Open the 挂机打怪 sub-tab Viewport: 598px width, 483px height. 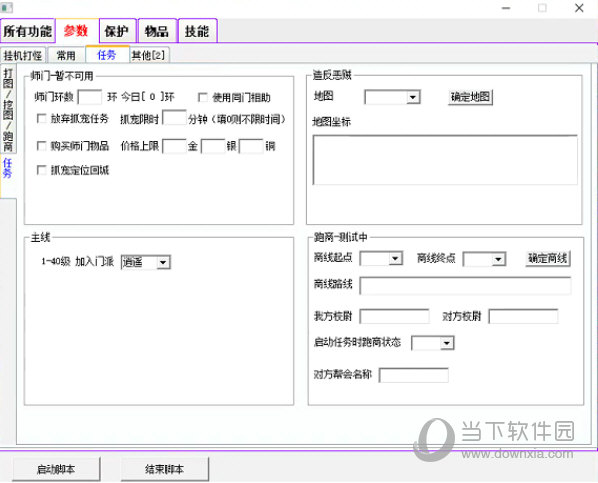pos(23,56)
